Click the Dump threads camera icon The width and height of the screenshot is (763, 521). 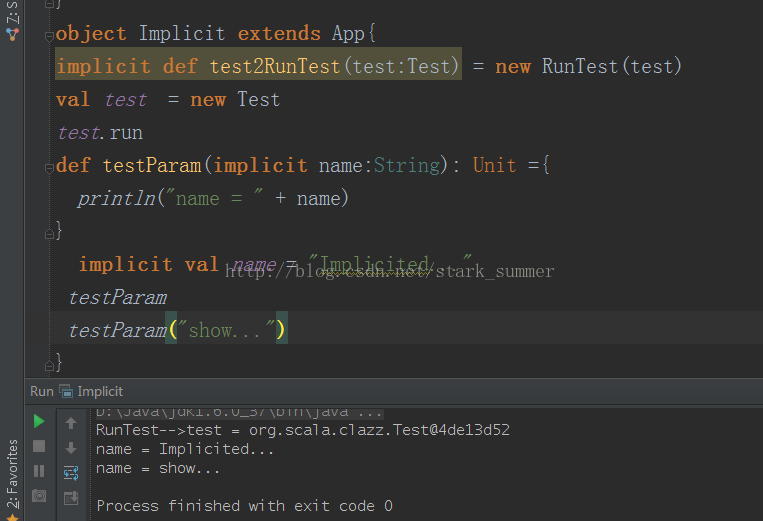[39, 495]
